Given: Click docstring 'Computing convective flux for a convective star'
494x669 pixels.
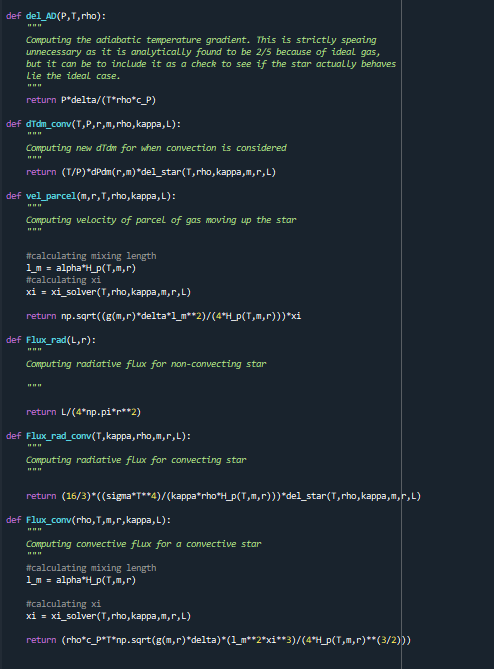Looking at the screenshot, I should 143,544.
